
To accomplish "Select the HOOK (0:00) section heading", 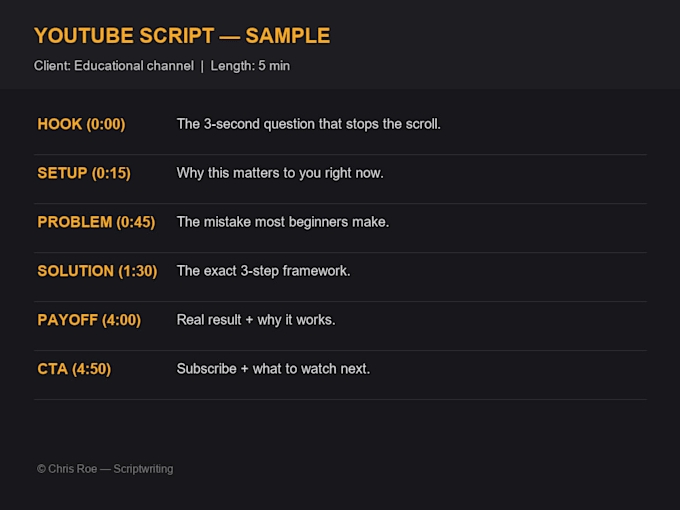I will click(82, 124).
